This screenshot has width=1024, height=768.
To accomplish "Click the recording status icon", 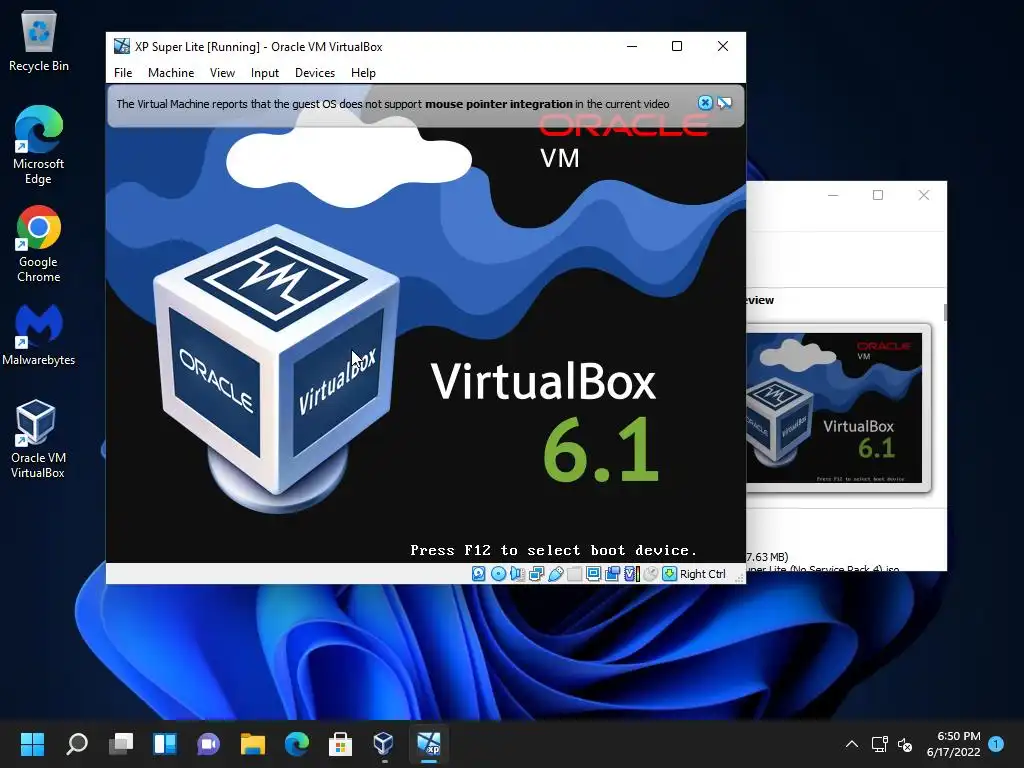I will 612,573.
